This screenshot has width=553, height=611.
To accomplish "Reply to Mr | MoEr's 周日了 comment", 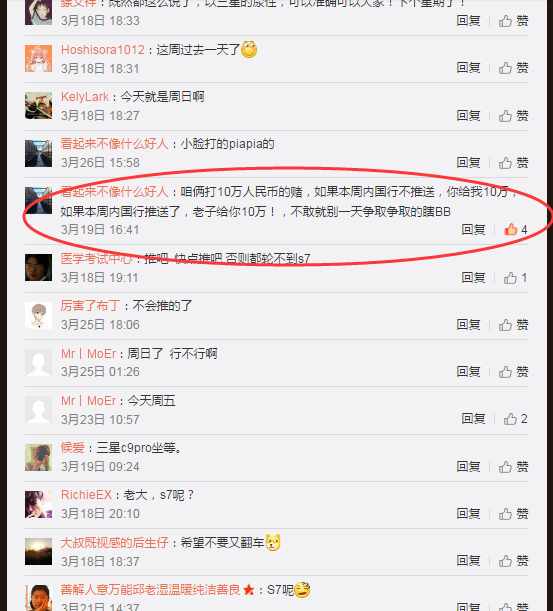I will 468,371.
